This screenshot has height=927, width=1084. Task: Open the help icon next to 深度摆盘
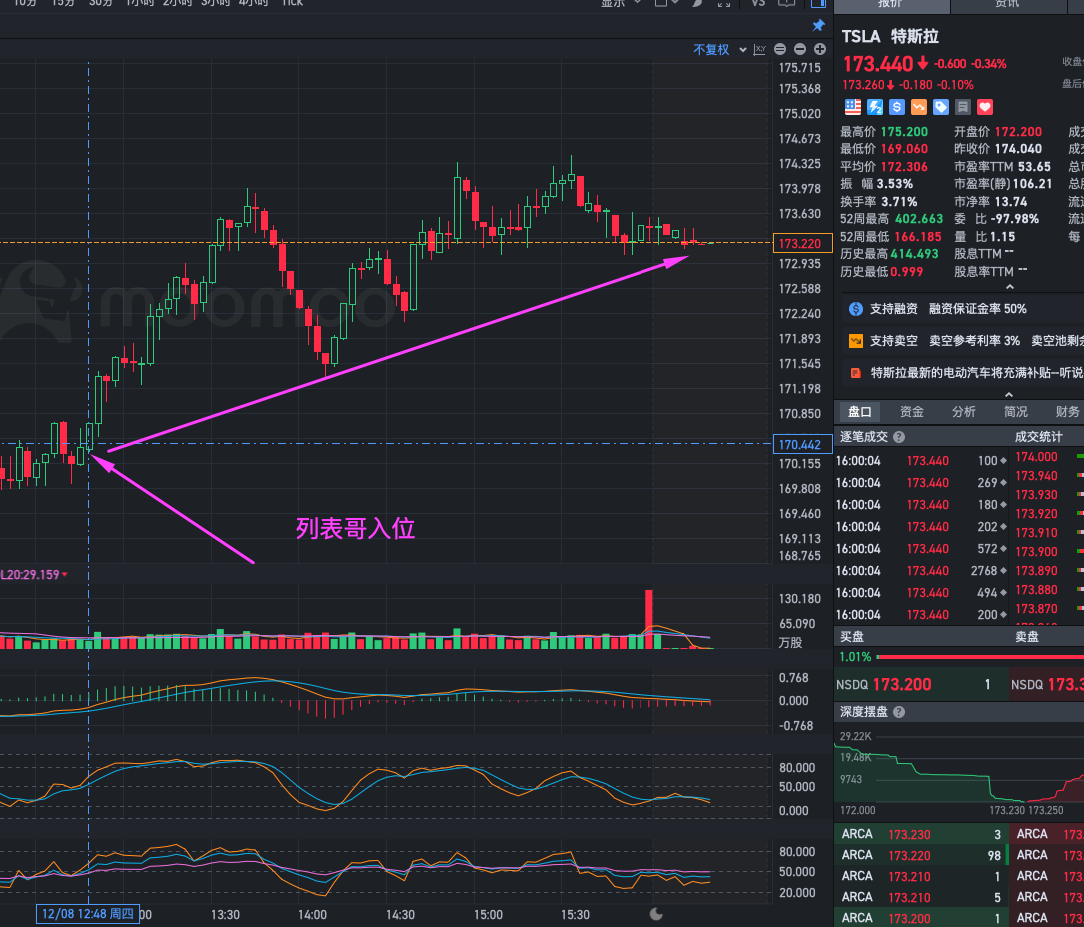(899, 712)
